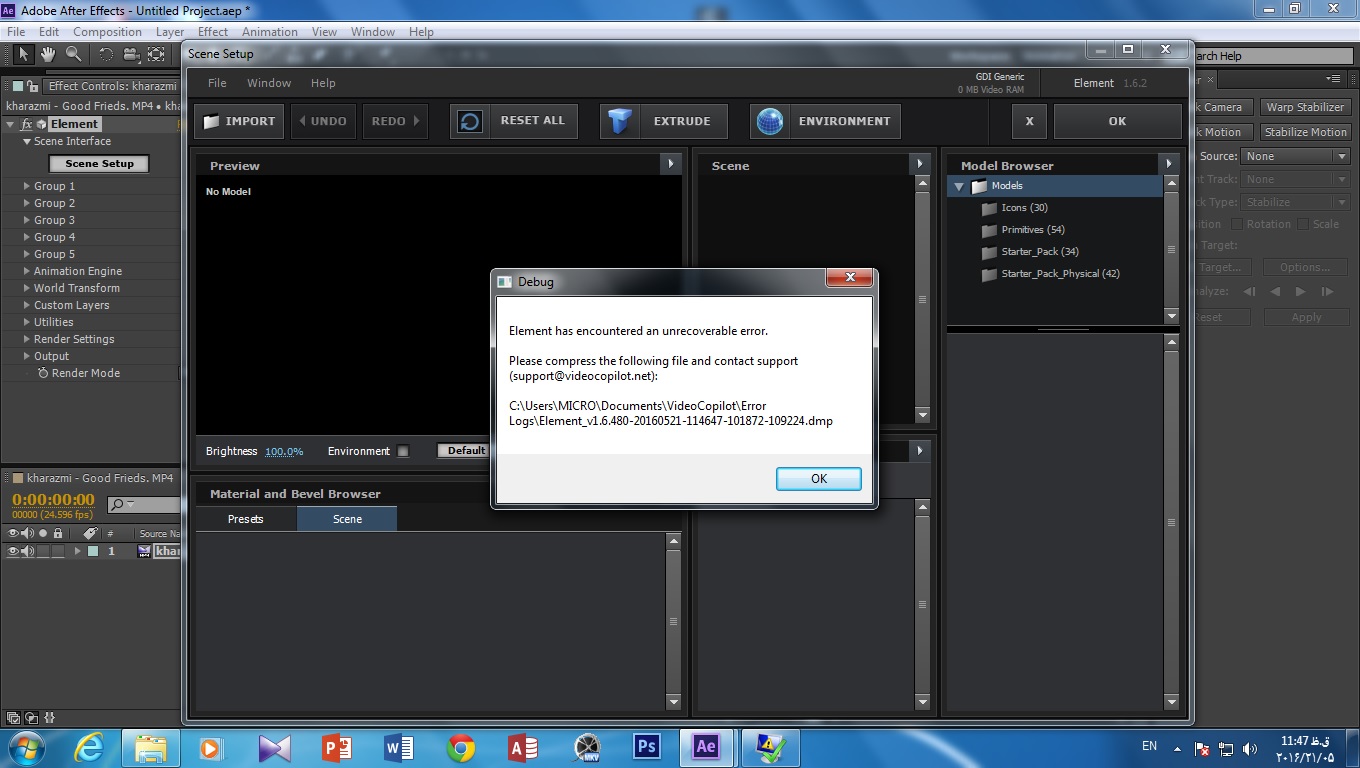This screenshot has width=1360, height=768.
Task: Select the Selection arrow tool in After Effects
Action: (x=24, y=54)
